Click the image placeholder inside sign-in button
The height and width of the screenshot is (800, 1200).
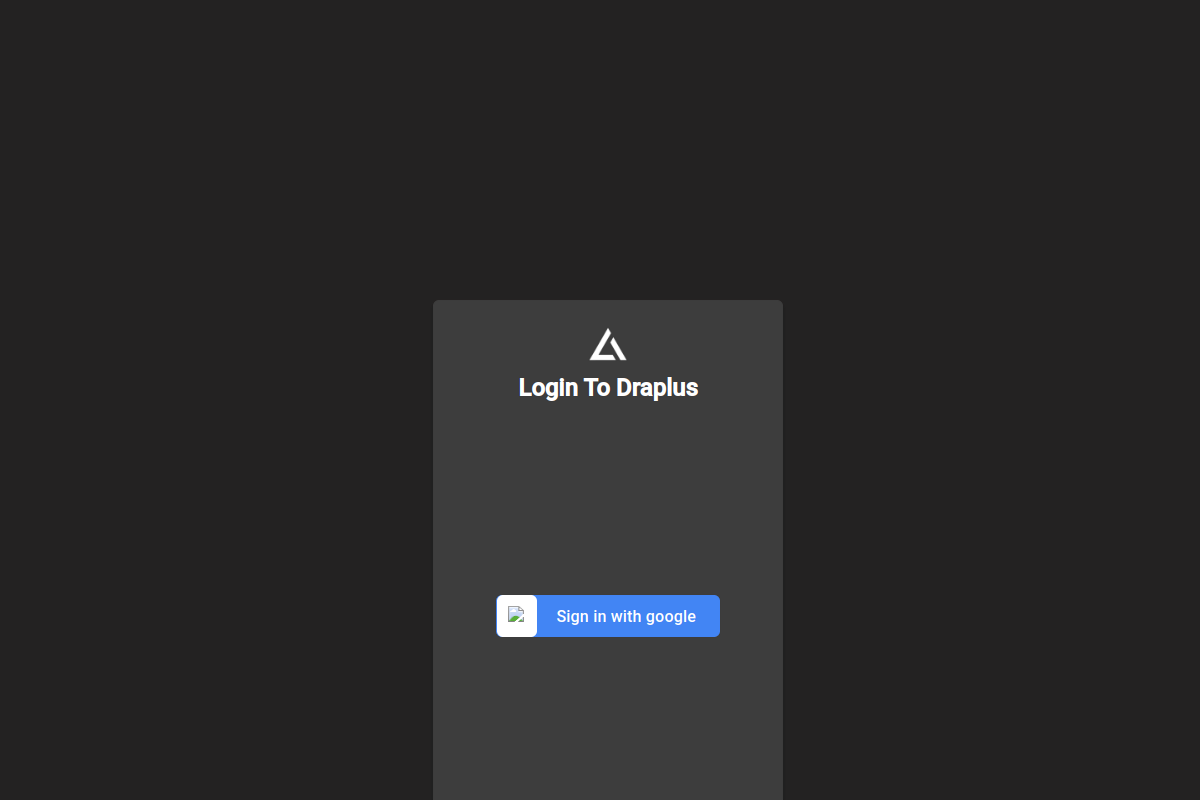coord(516,615)
